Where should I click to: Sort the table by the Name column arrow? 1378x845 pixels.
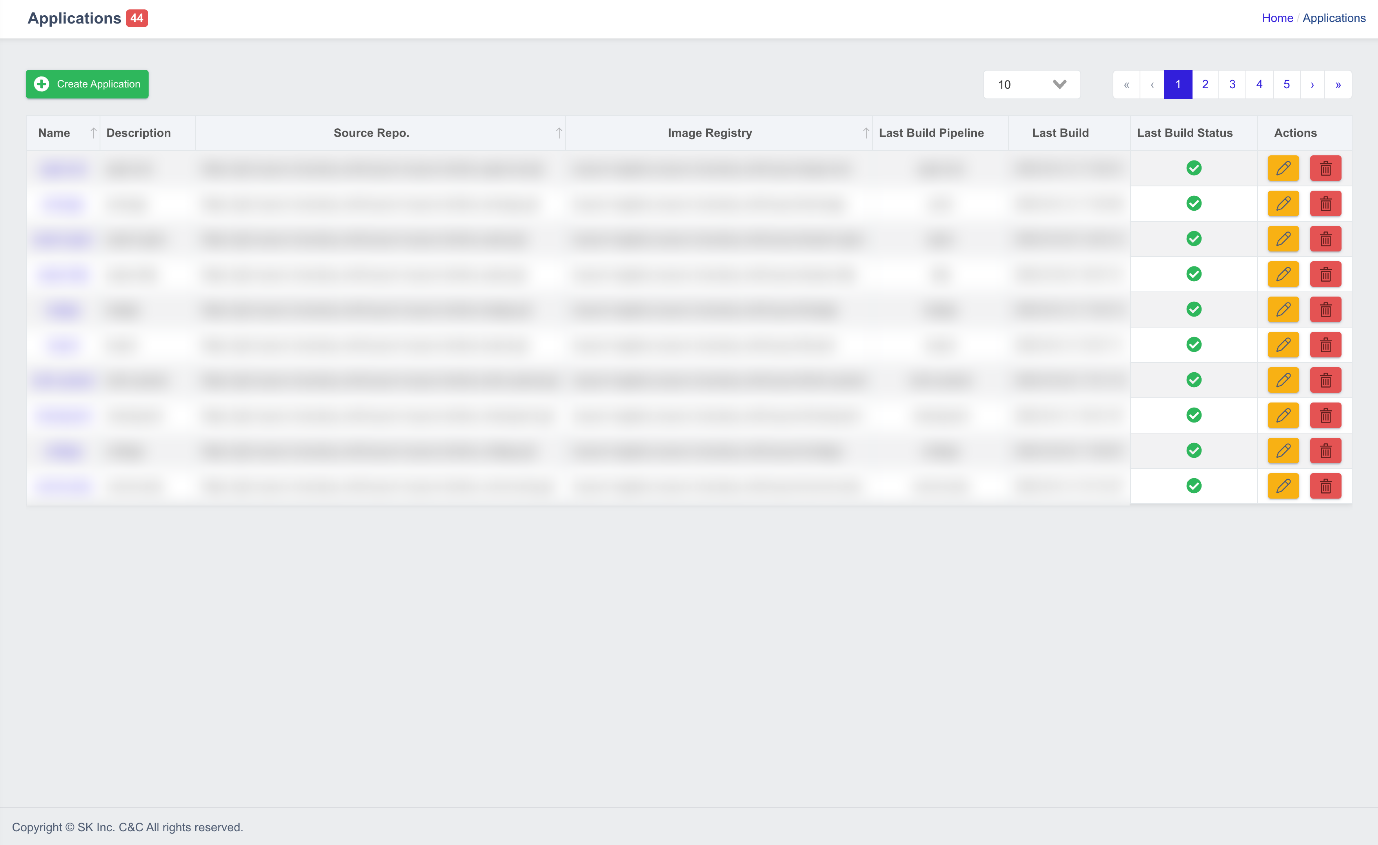(94, 133)
